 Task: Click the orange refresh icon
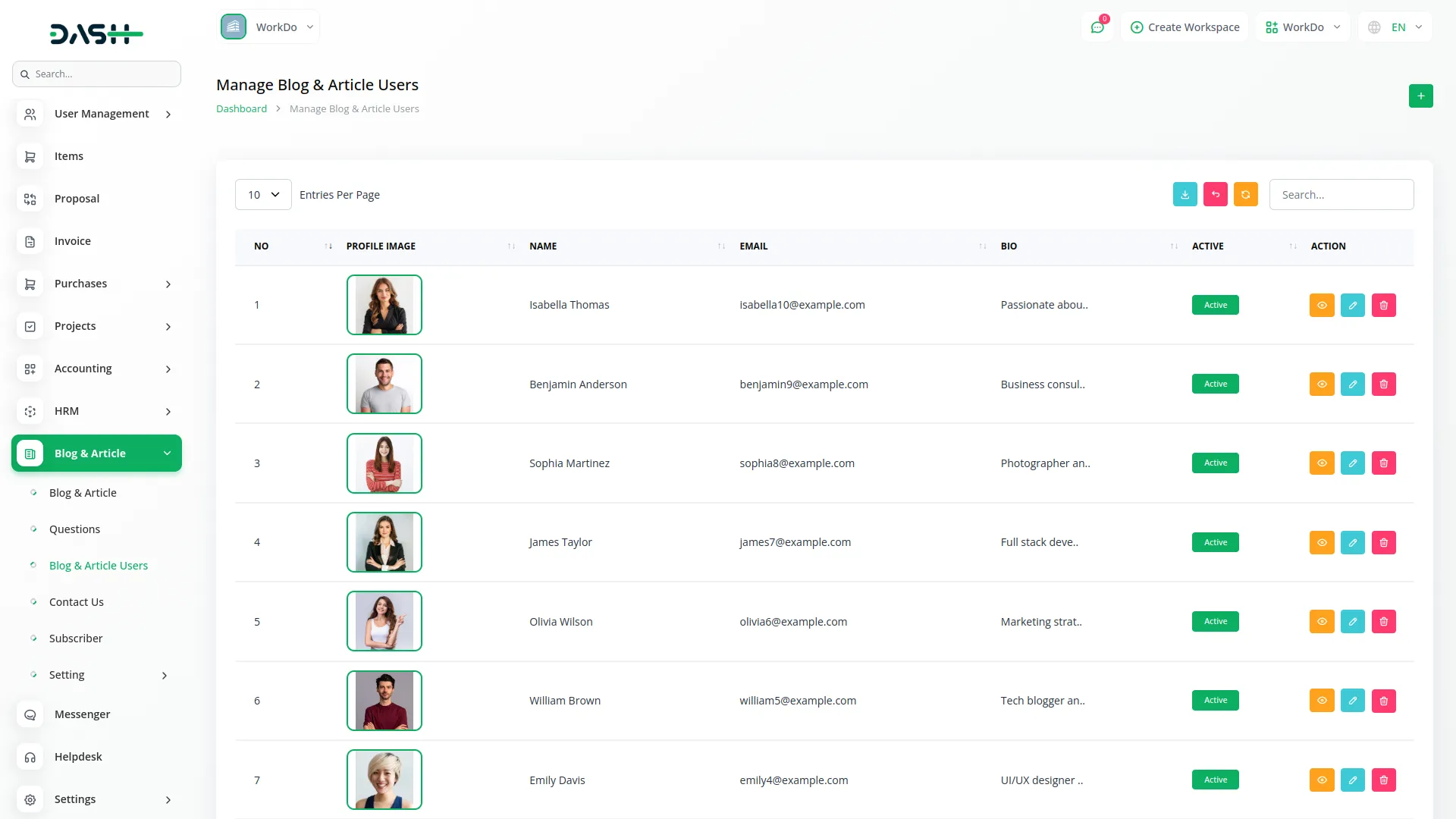1245,195
